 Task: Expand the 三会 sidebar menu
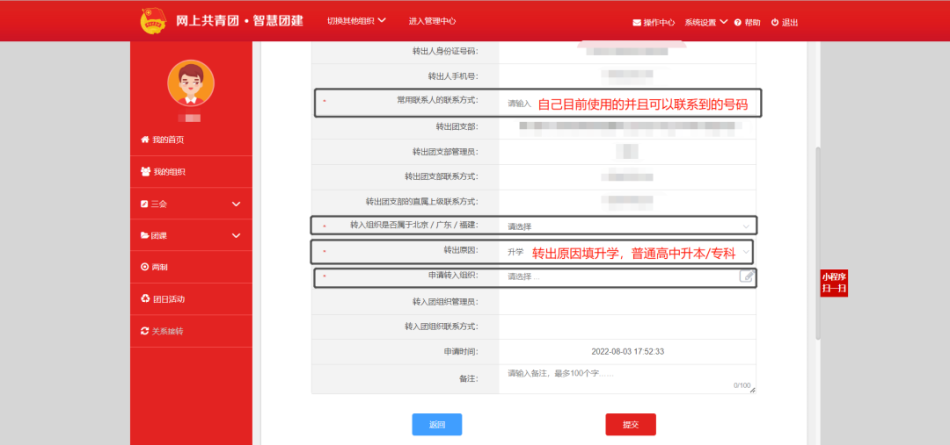pyautogui.click(x=190, y=204)
